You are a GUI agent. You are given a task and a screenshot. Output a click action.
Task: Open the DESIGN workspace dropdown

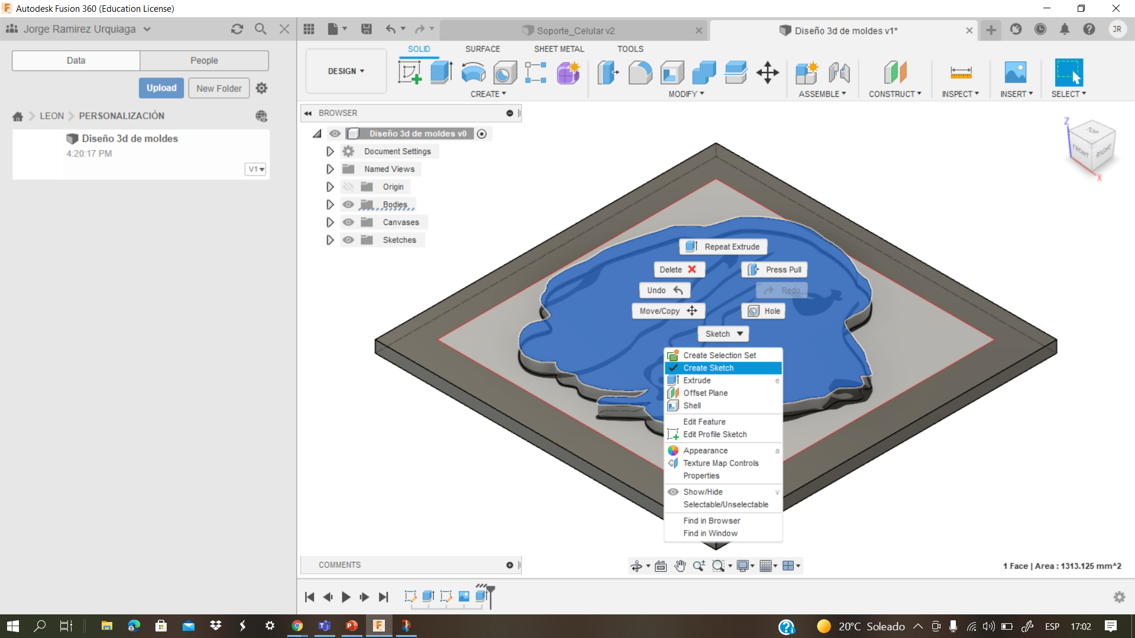346,72
